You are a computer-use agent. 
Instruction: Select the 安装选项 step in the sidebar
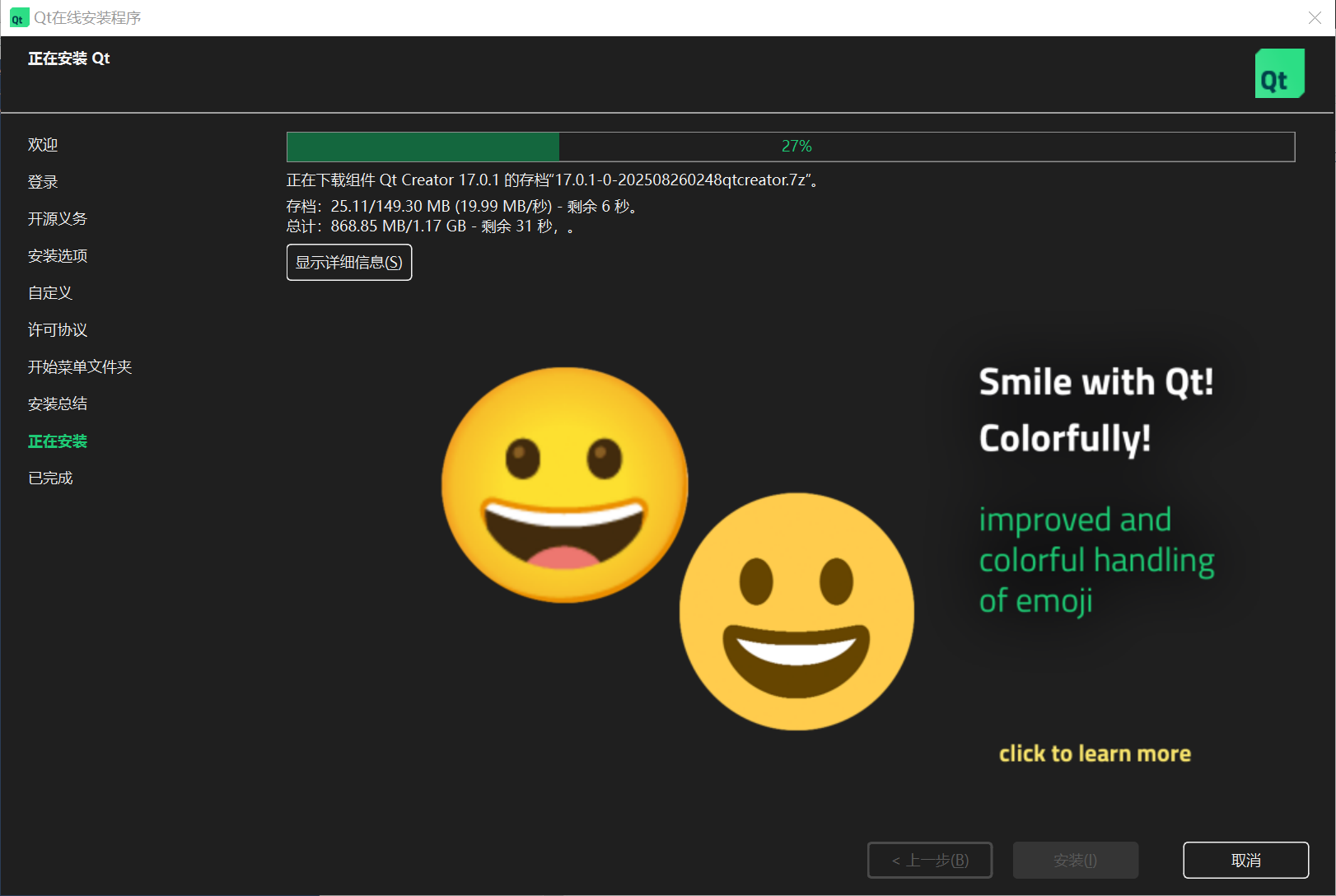(x=58, y=256)
